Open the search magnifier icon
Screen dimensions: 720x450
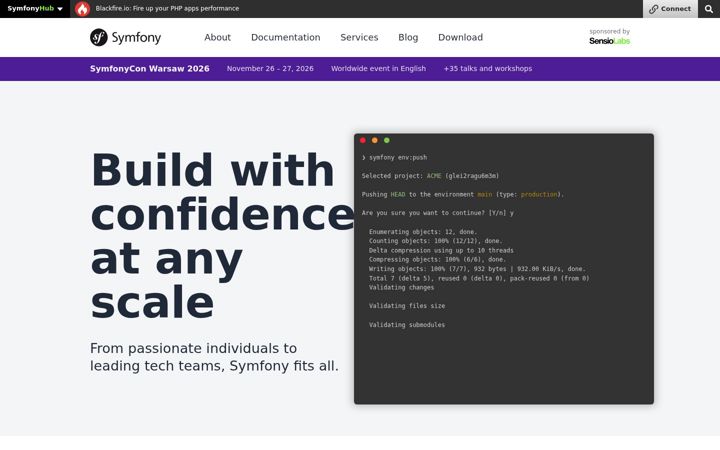point(709,9)
